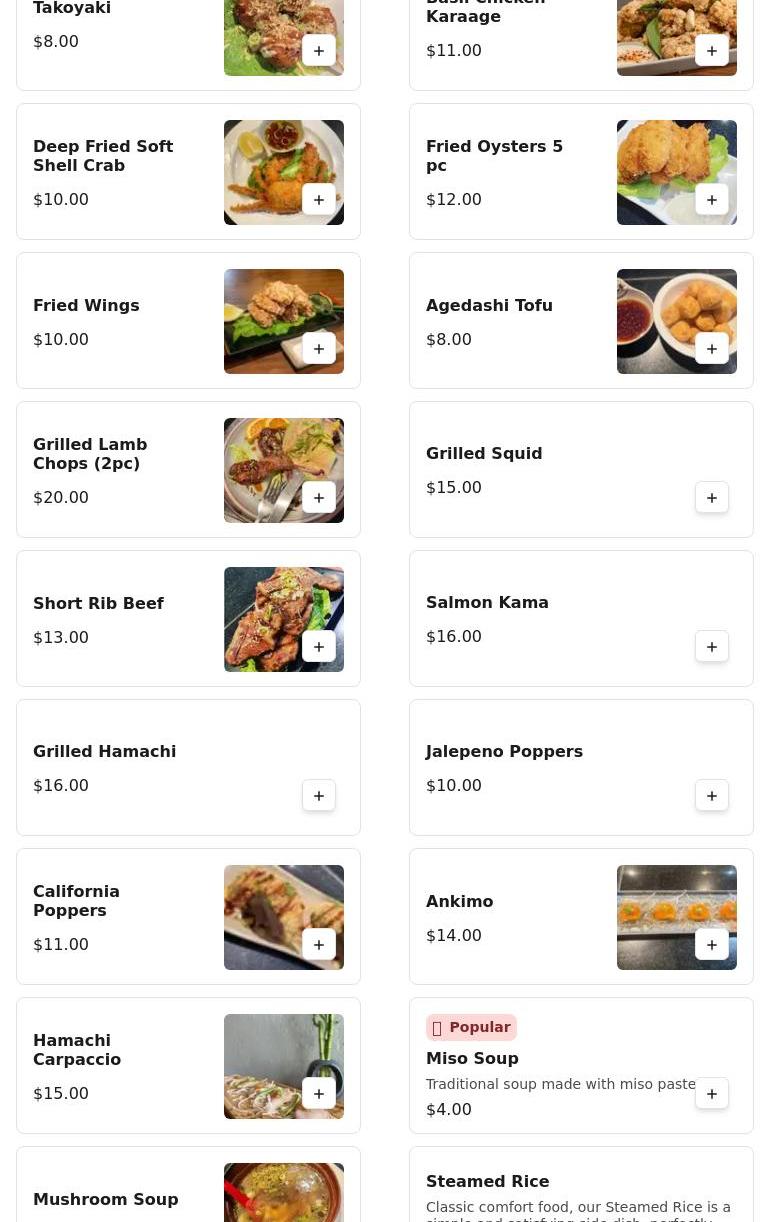Add Grilled Squid via plus button
The image size is (770, 1222).
(x=712, y=498)
